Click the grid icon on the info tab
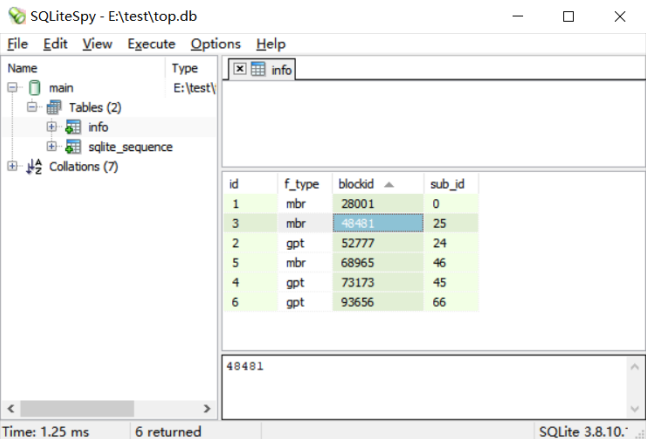Image resolution: width=646 pixels, height=439 pixels. (x=258, y=69)
